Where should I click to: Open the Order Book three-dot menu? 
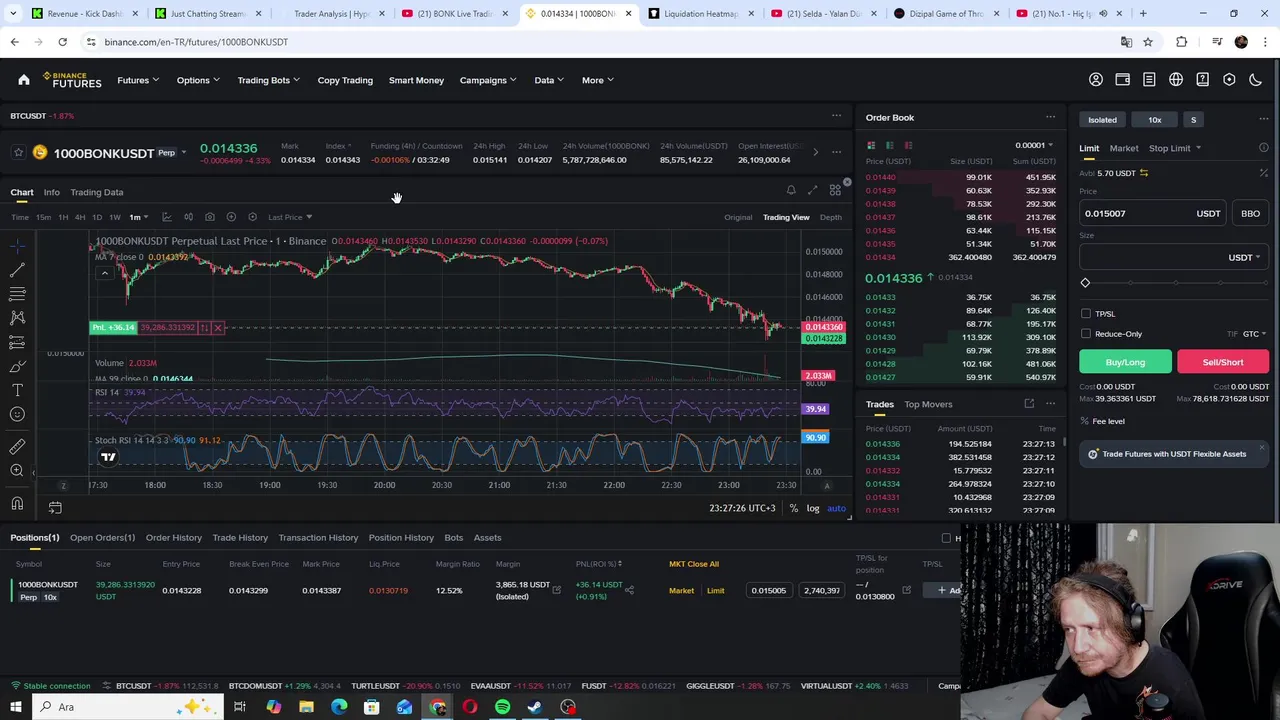[x=1050, y=117]
